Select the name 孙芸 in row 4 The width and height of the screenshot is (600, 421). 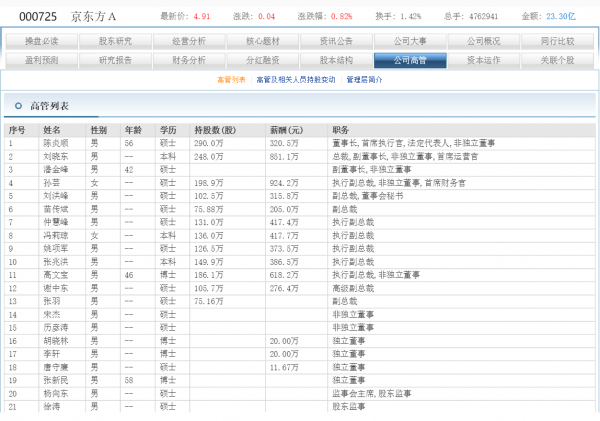click(52, 183)
